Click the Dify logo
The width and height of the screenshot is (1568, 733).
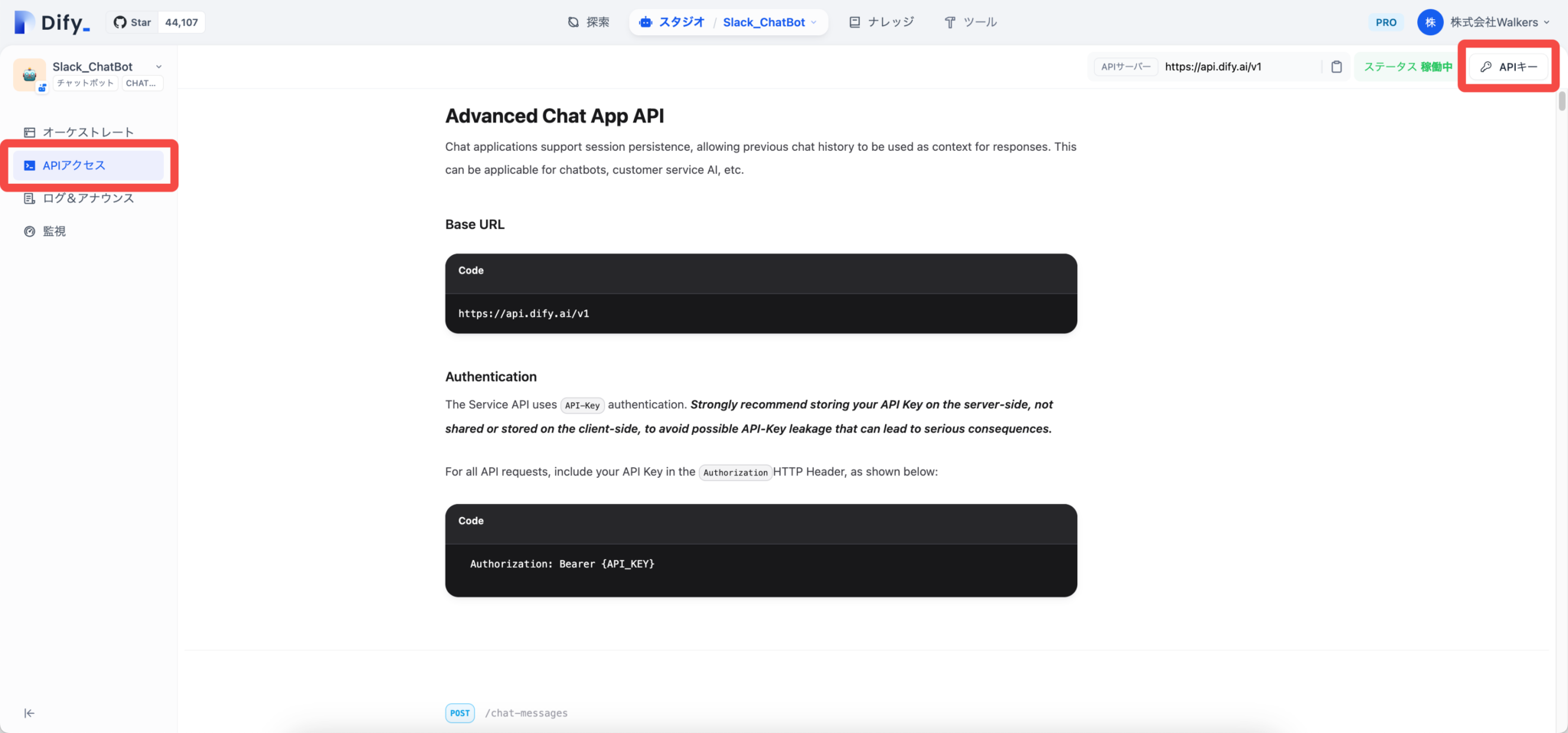click(x=51, y=21)
